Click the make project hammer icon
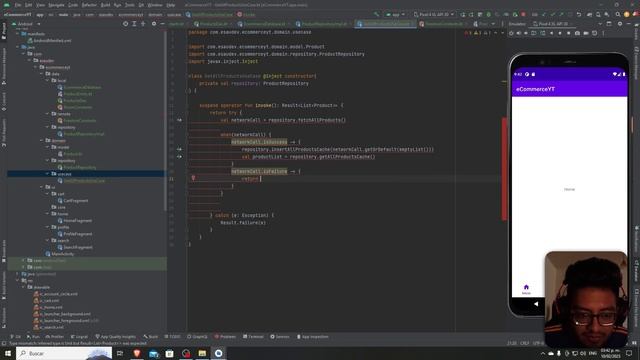Viewport: 640px width, 360px height. 376,14
